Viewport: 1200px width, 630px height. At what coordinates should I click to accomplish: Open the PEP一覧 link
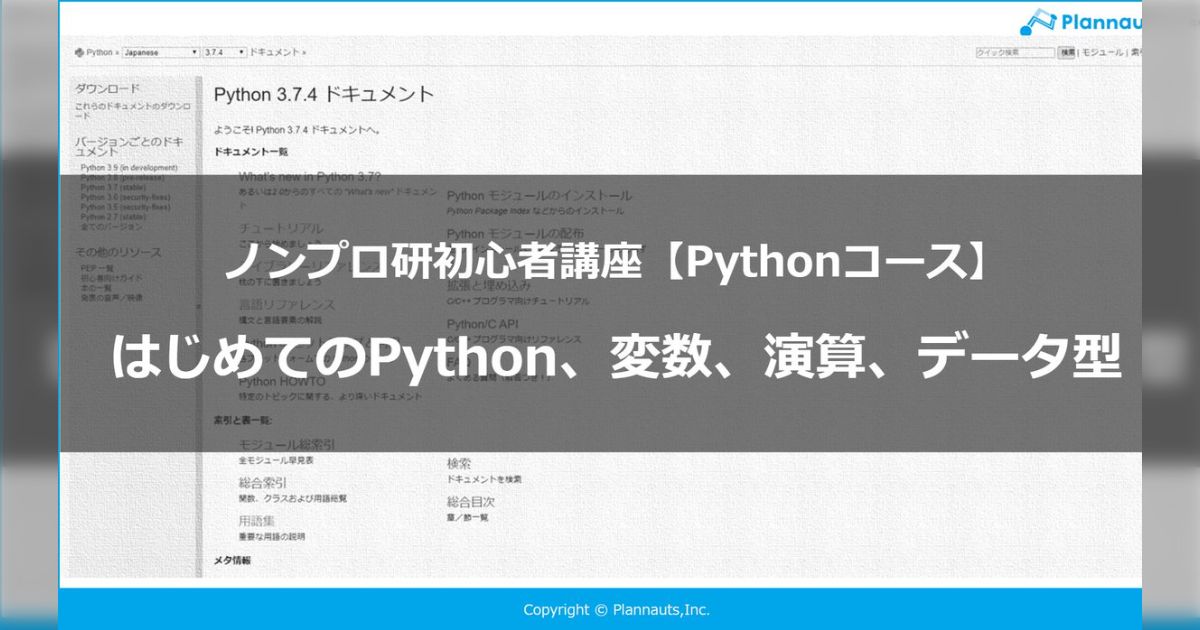pyautogui.click(x=96, y=267)
